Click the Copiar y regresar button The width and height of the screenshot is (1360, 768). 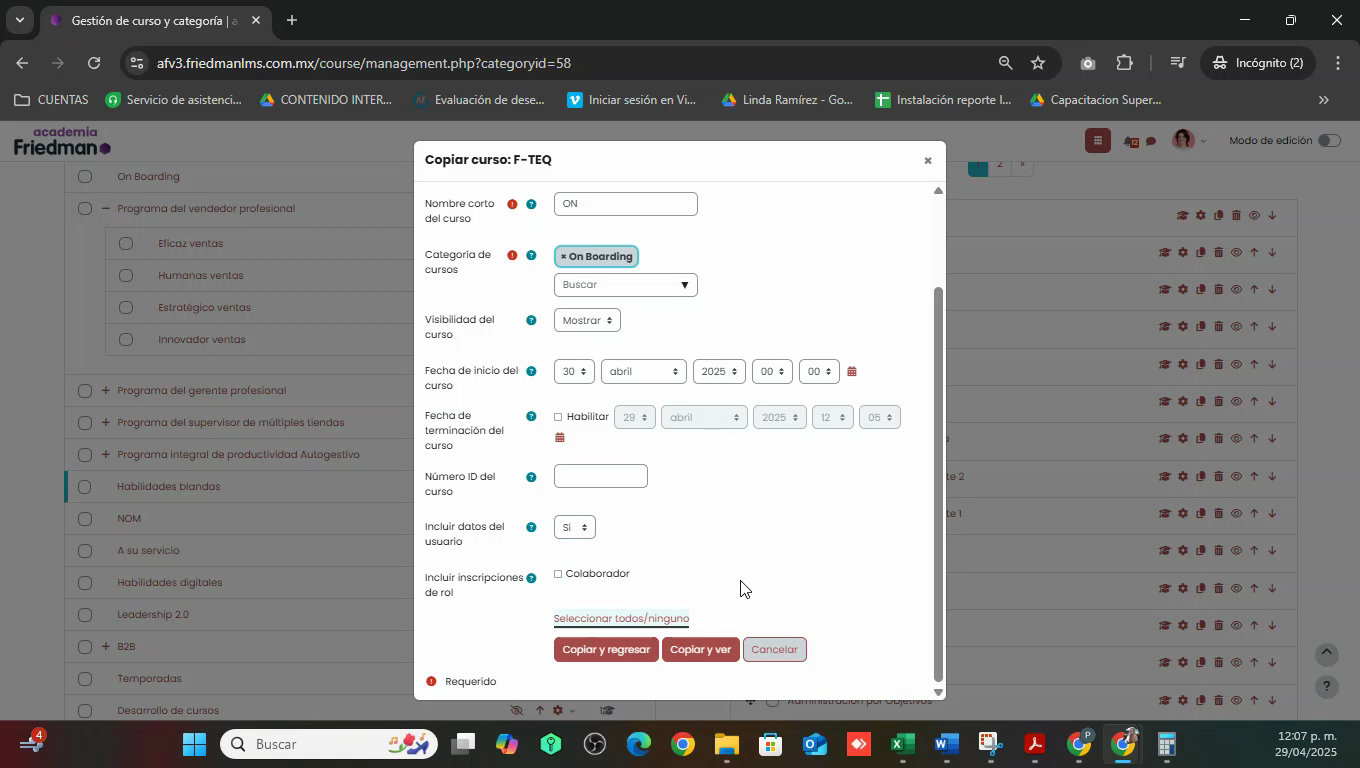pyautogui.click(x=606, y=650)
